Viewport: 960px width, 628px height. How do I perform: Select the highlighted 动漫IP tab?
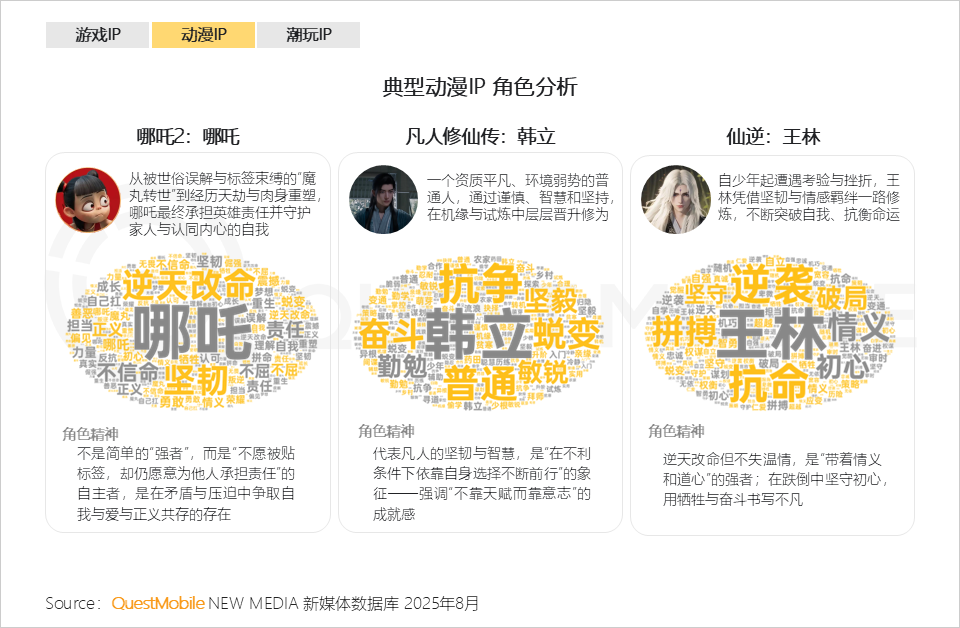point(203,35)
